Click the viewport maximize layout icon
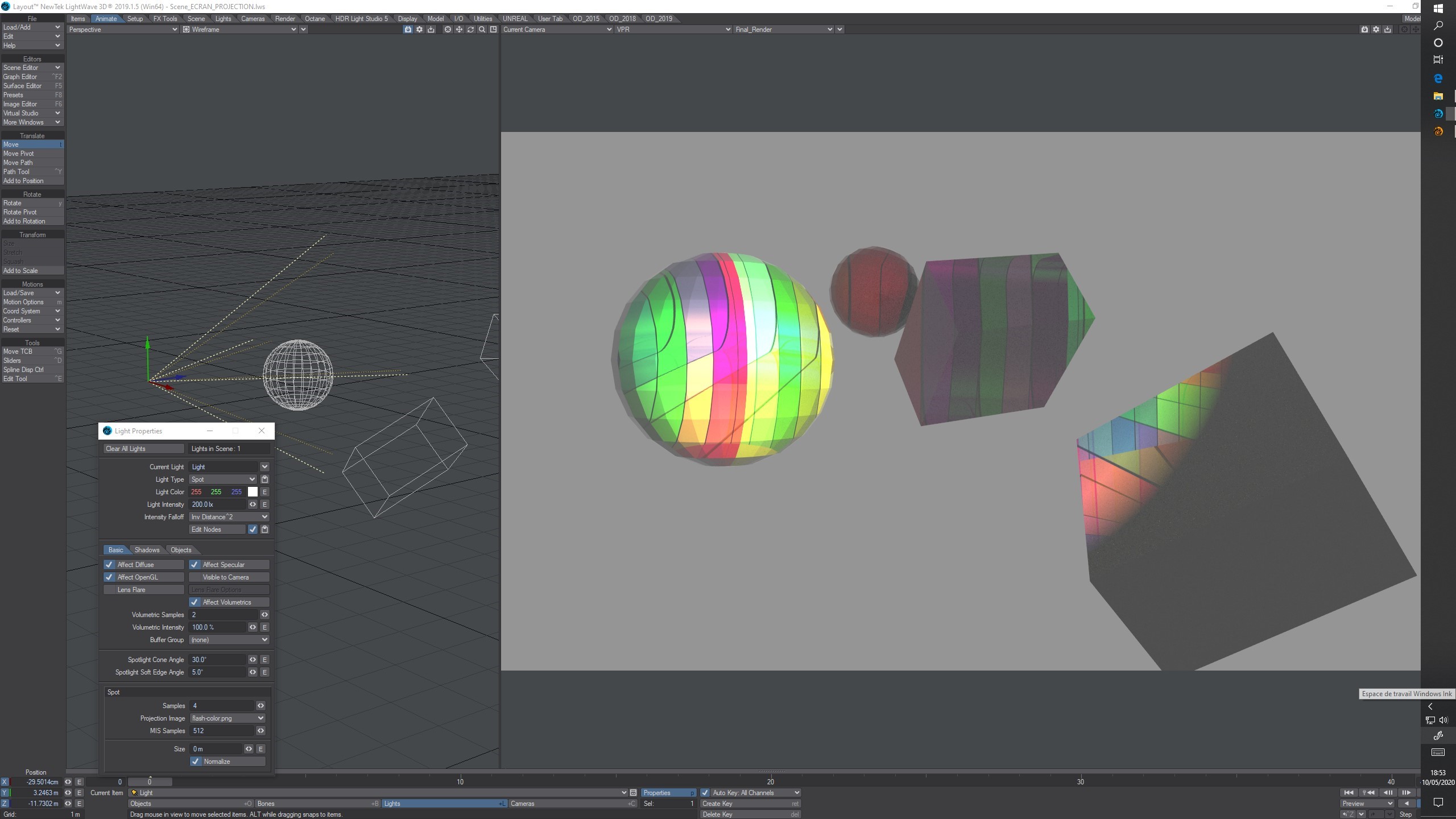This screenshot has height=819, width=1456. [493, 30]
